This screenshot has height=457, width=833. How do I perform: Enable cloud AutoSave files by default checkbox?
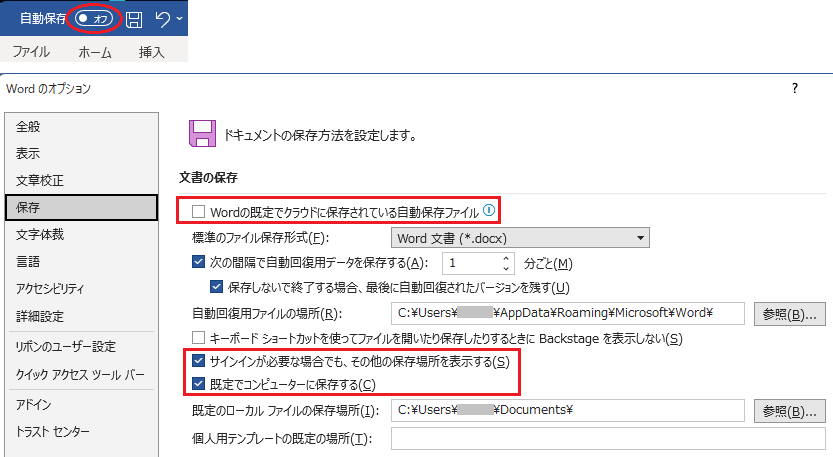pyautogui.click(x=198, y=211)
